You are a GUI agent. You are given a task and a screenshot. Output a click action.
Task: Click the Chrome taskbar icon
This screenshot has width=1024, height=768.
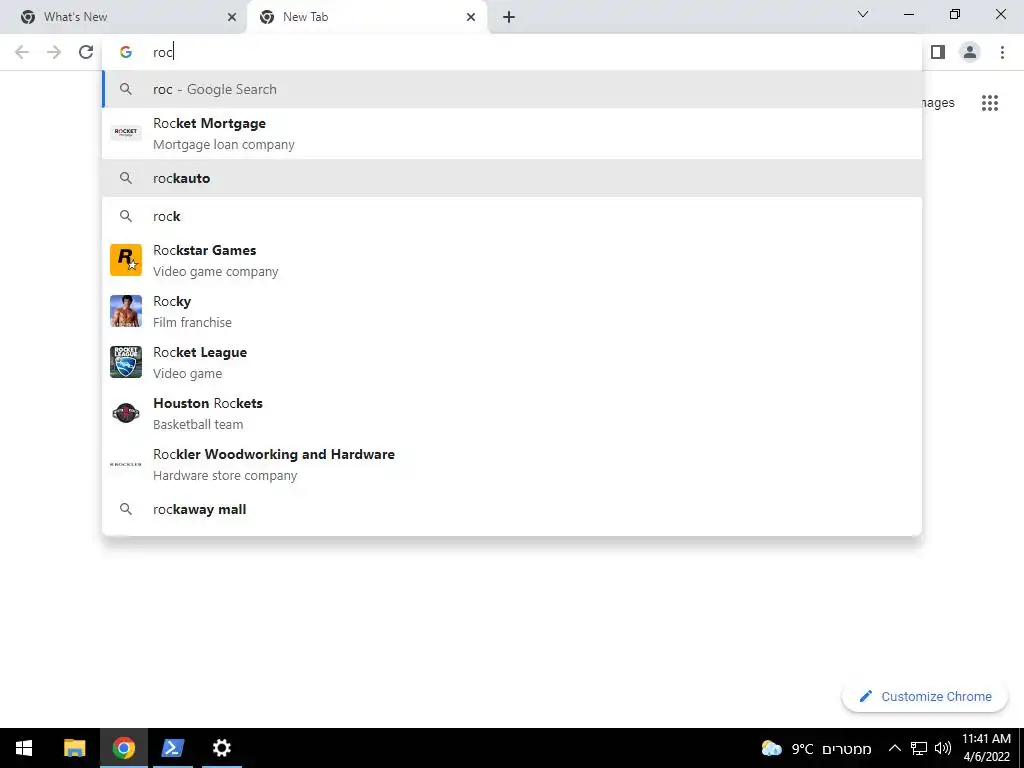(123, 748)
